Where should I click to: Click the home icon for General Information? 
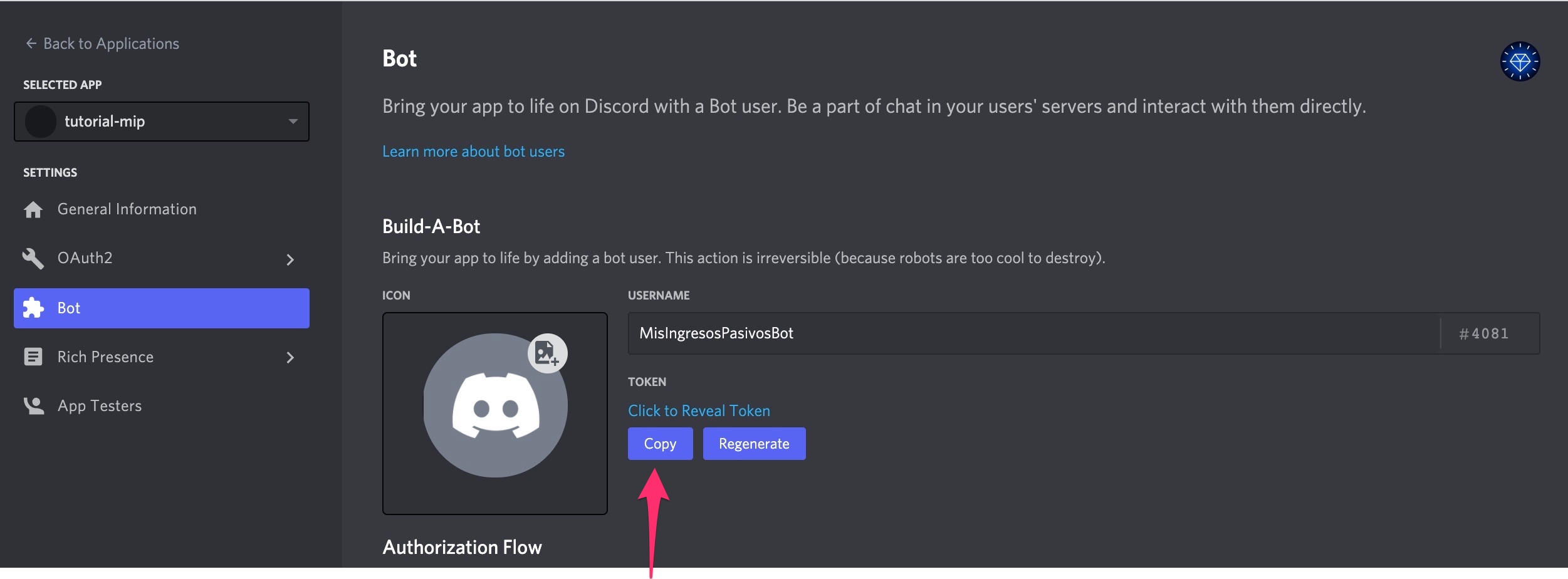[33, 209]
